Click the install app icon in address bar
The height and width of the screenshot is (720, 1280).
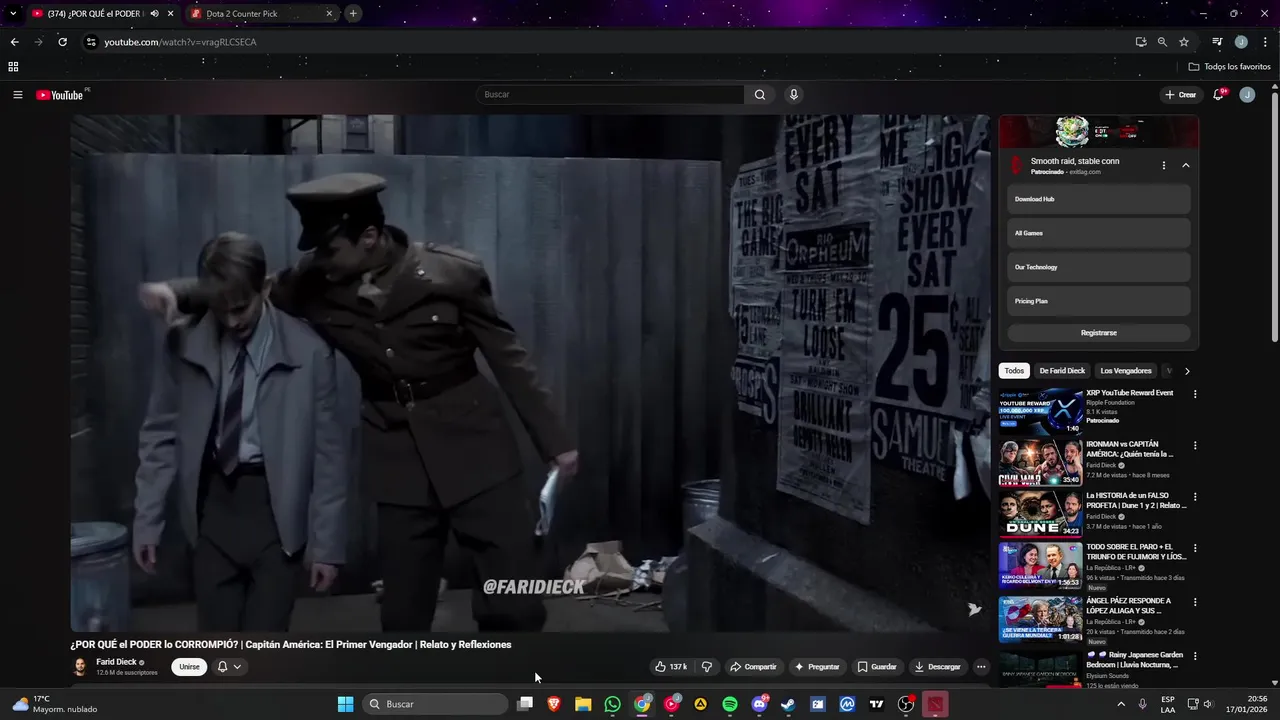click(x=1141, y=42)
